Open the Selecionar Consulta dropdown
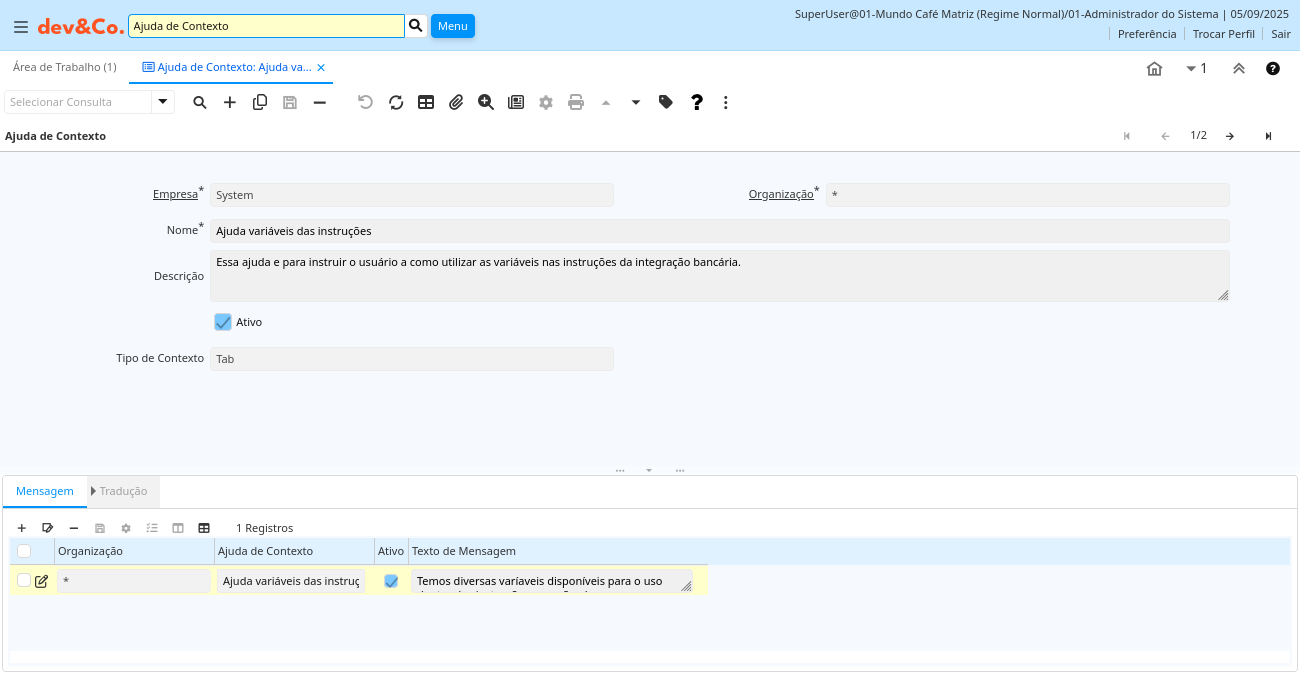Screen dimensions: 1300x674 (163, 102)
